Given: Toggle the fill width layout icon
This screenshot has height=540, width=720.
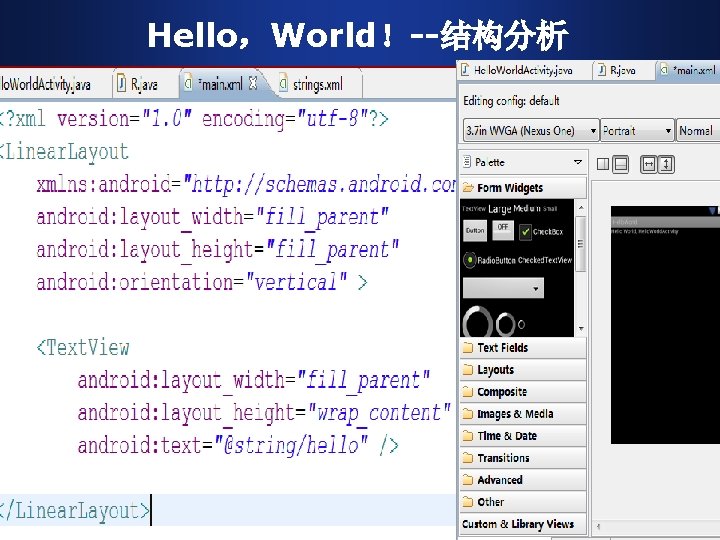Looking at the screenshot, I should coord(648,164).
